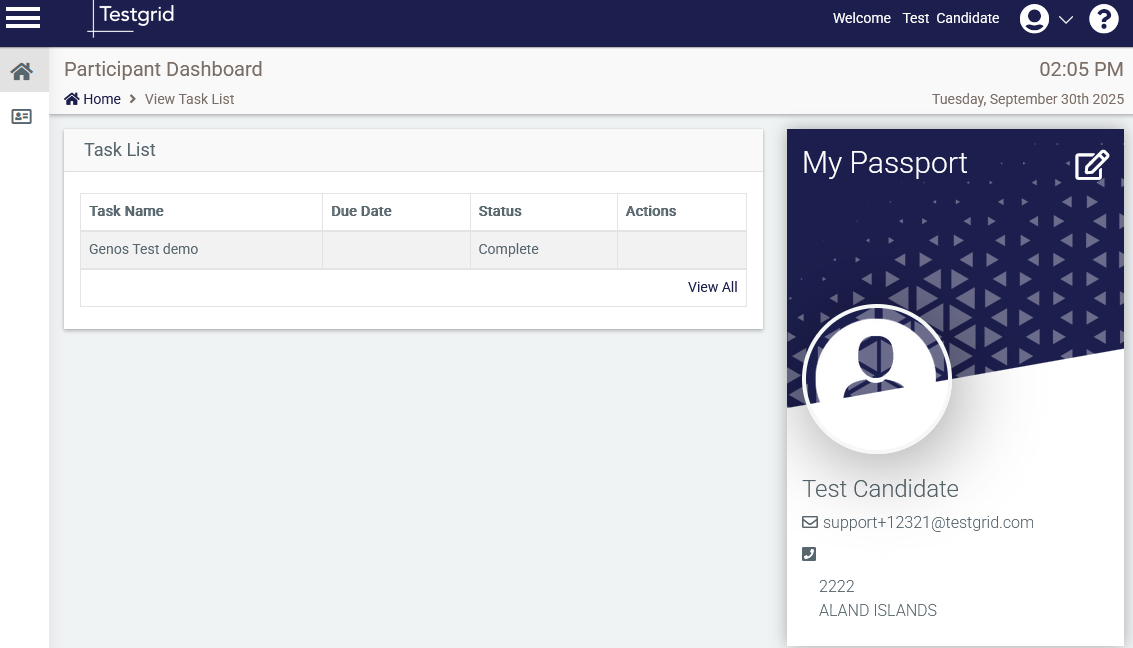The image size is (1133, 648).
Task: Click the support+12321@testgrid.com email
Action: 929,522
